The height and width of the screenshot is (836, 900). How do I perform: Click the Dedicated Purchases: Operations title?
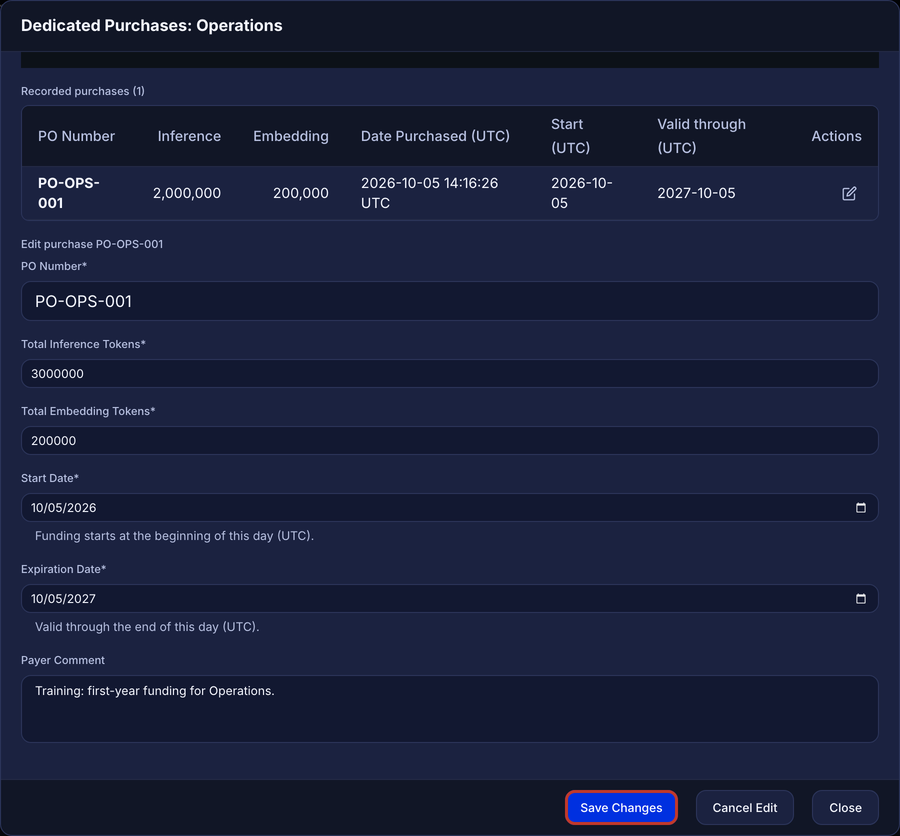coord(152,25)
